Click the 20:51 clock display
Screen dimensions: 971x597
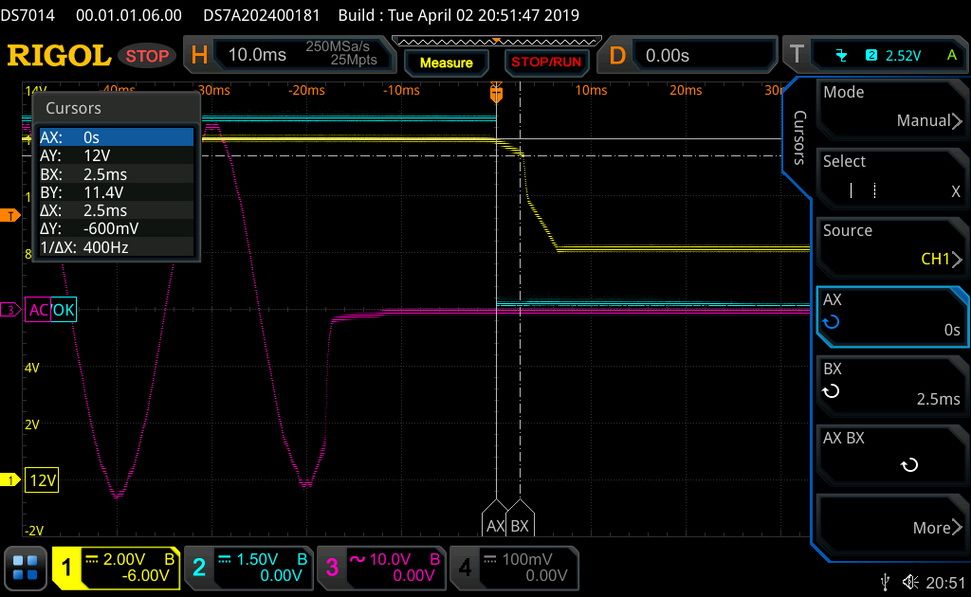(x=945, y=582)
